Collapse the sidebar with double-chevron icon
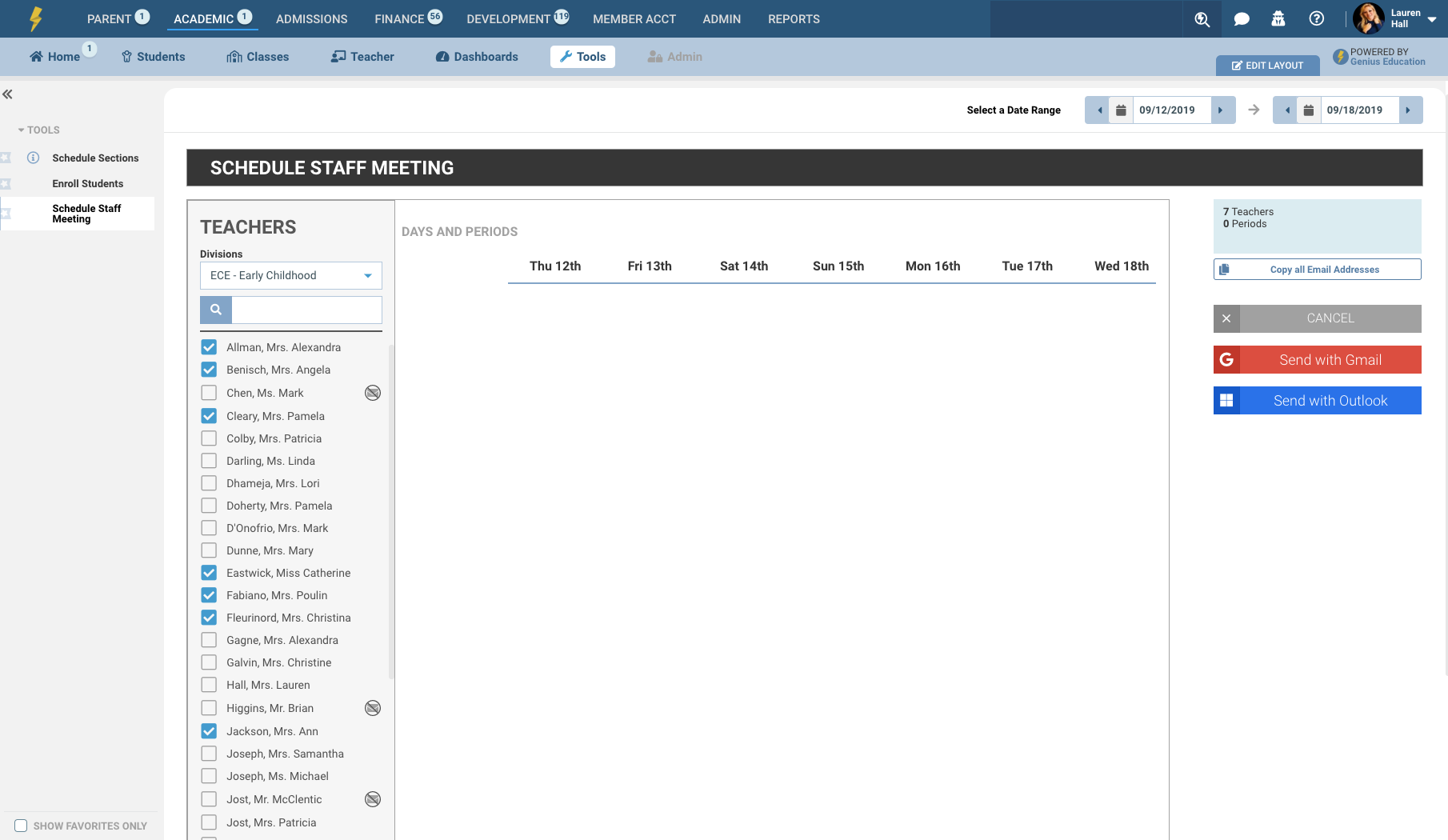Viewport: 1448px width, 840px height. [x=8, y=94]
